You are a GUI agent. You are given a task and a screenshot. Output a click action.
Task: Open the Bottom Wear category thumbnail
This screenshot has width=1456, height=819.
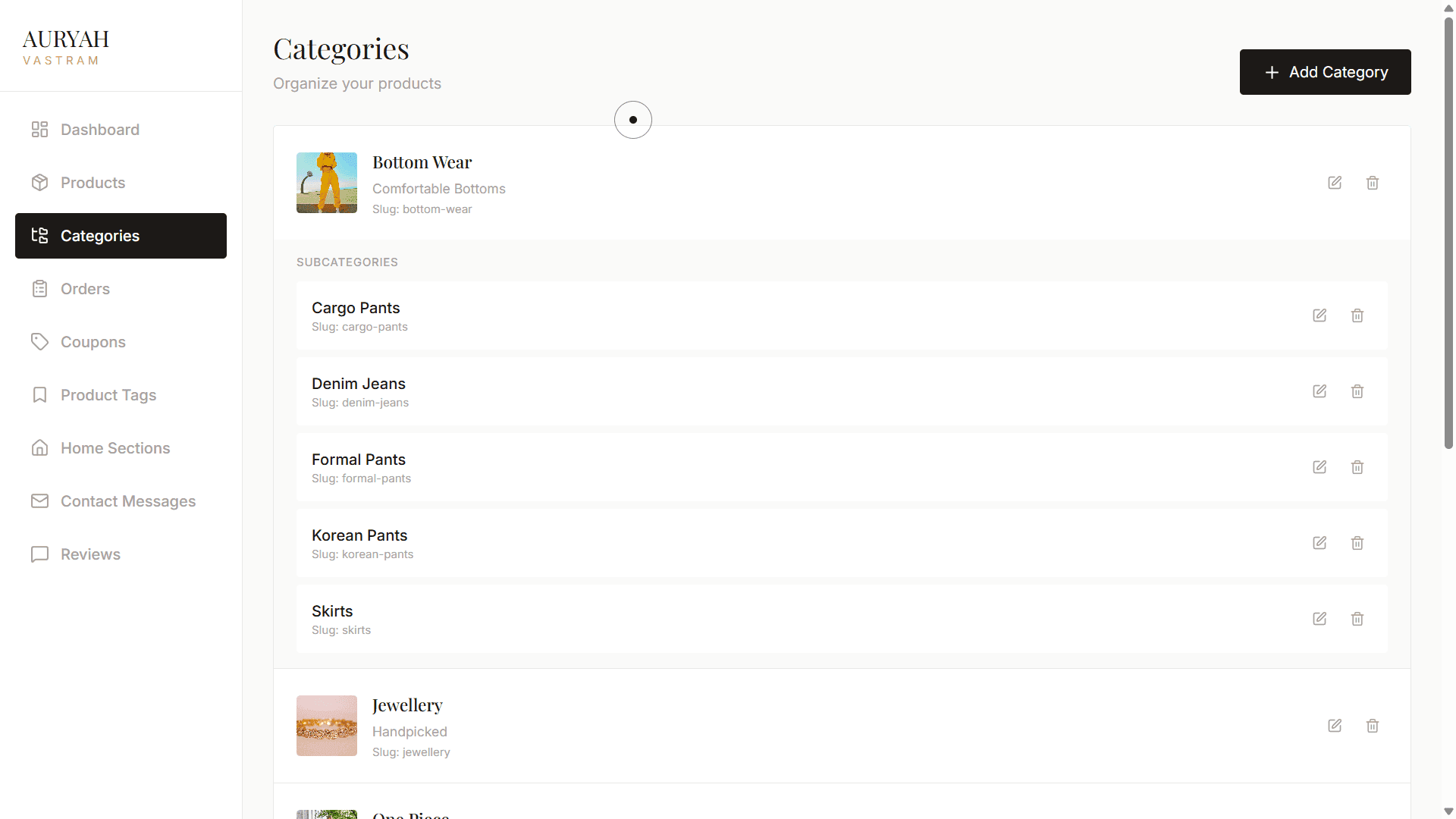click(327, 183)
